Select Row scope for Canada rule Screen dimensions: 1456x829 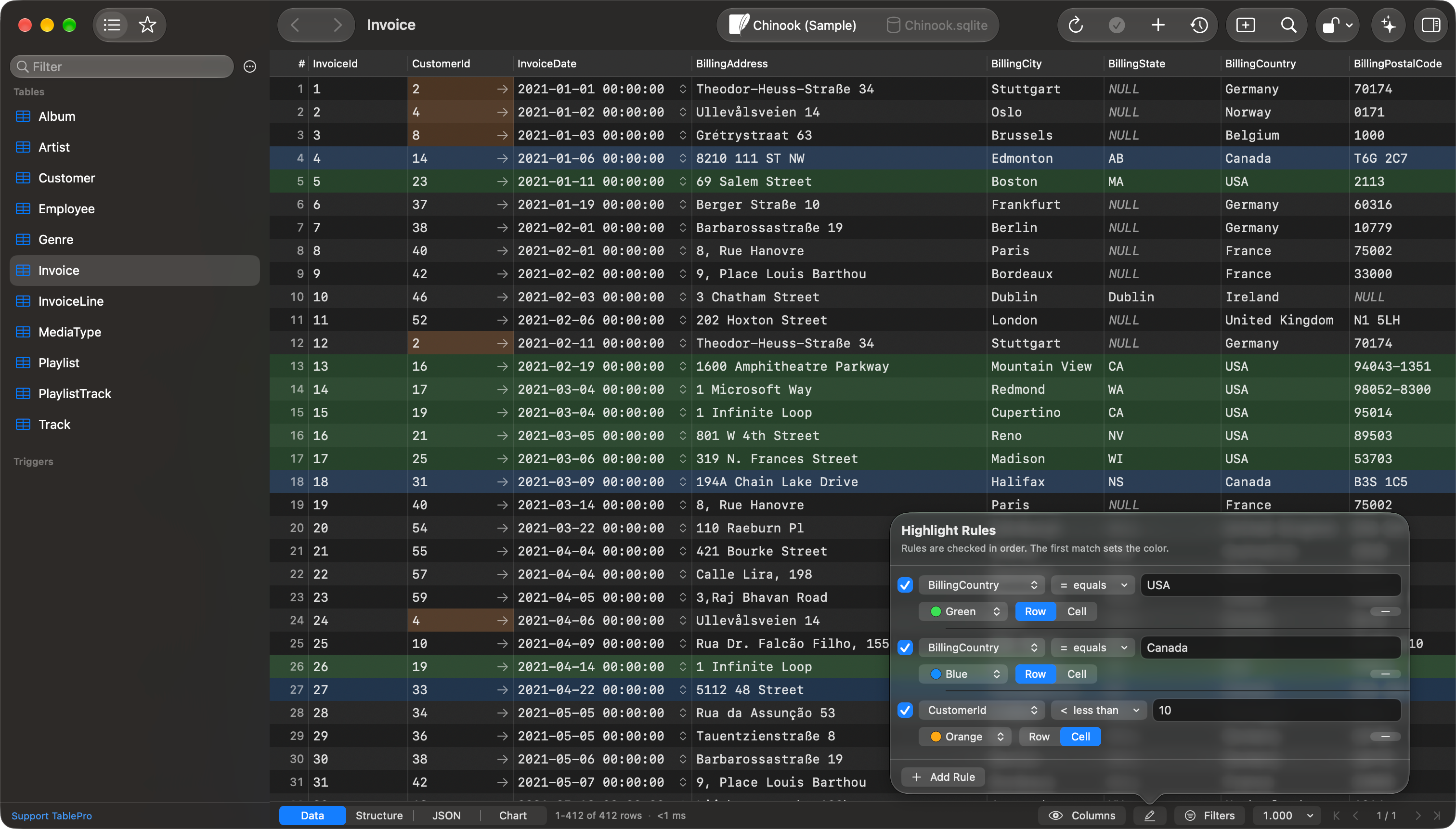pyautogui.click(x=1035, y=674)
